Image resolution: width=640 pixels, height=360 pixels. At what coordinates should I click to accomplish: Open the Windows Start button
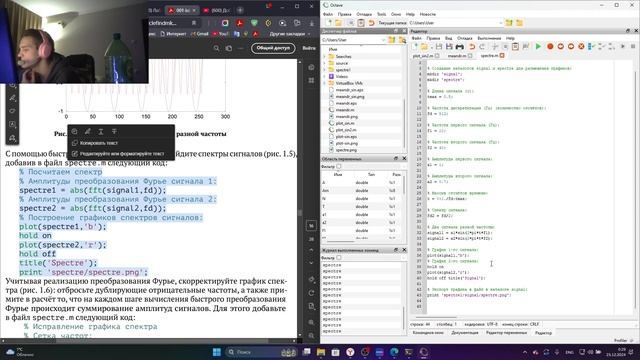coord(217,352)
